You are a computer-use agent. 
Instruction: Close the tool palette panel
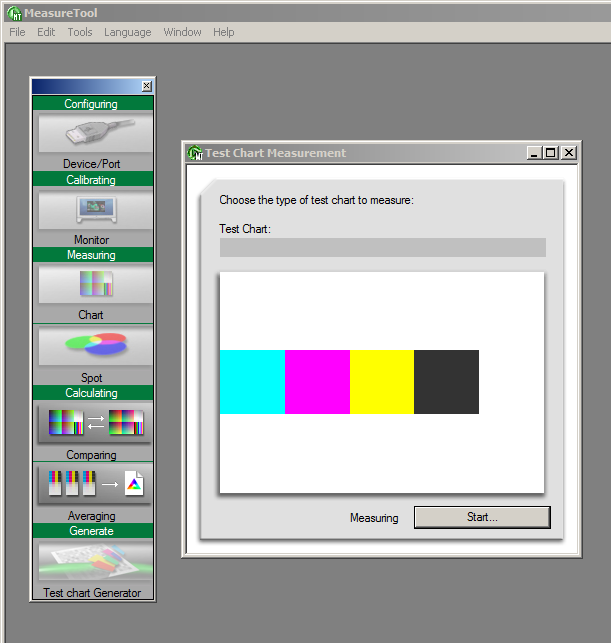(147, 86)
